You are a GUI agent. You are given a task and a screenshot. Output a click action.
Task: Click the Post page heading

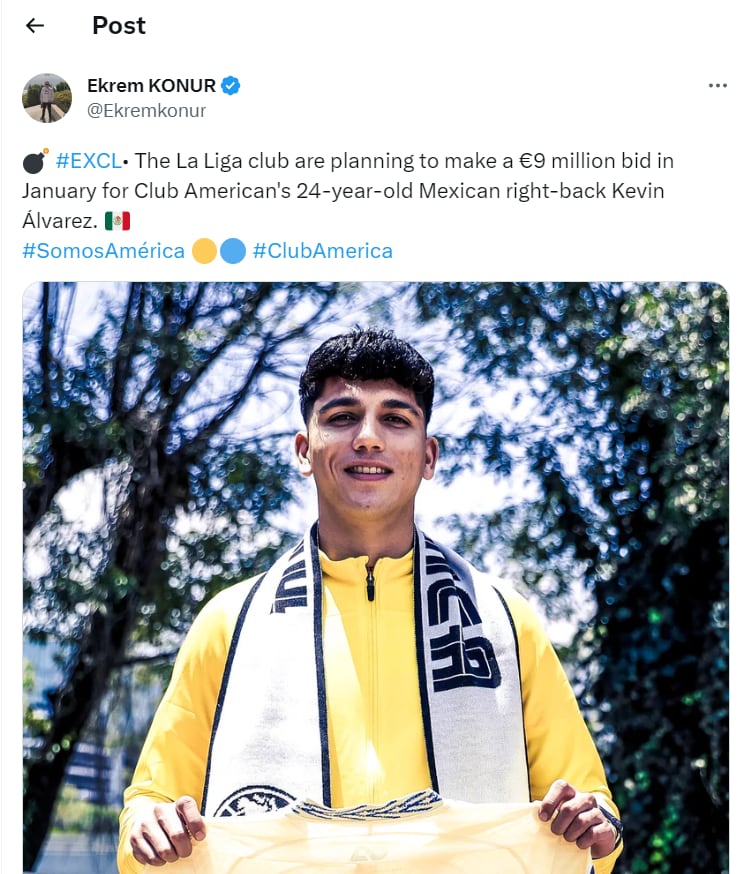[x=119, y=26]
